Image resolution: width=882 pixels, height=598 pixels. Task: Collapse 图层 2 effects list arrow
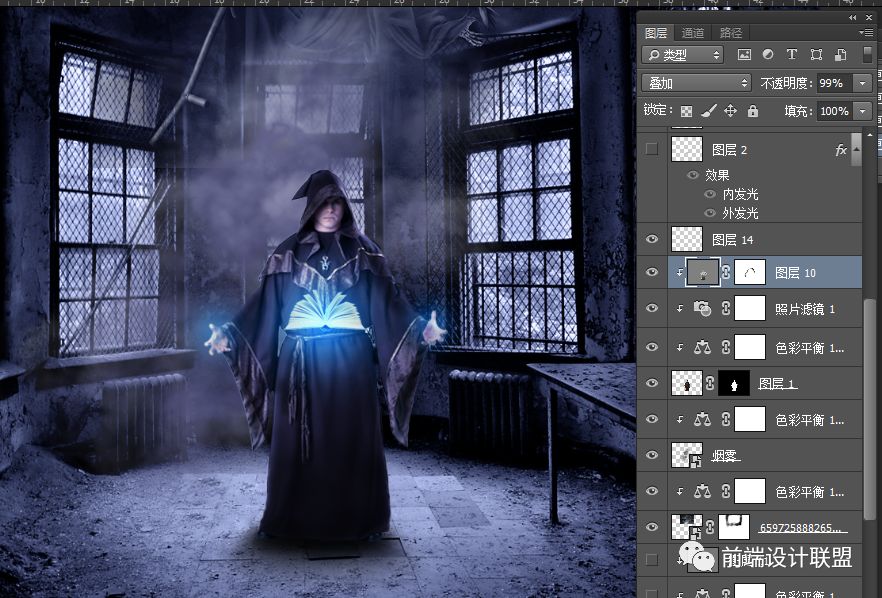856,149
